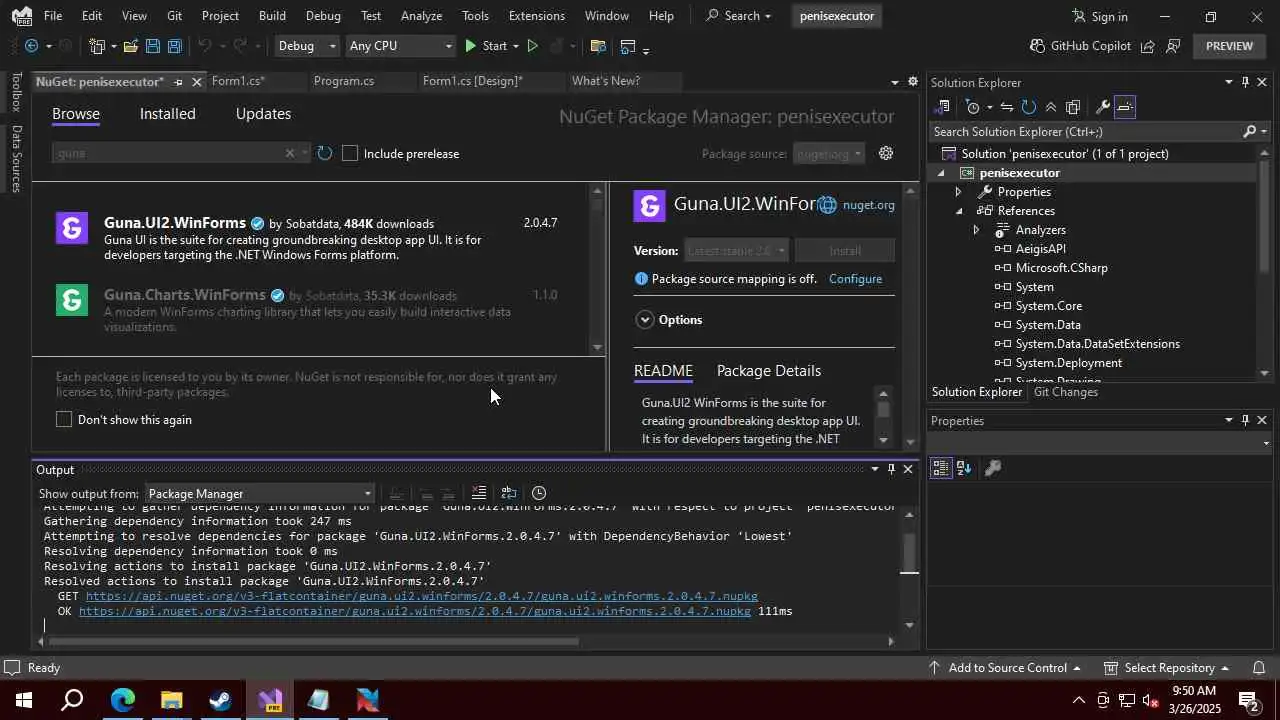1280x720 pixels.
Task: Click Solution Explorer pending changes filter icon
Action: coord(973,107)
